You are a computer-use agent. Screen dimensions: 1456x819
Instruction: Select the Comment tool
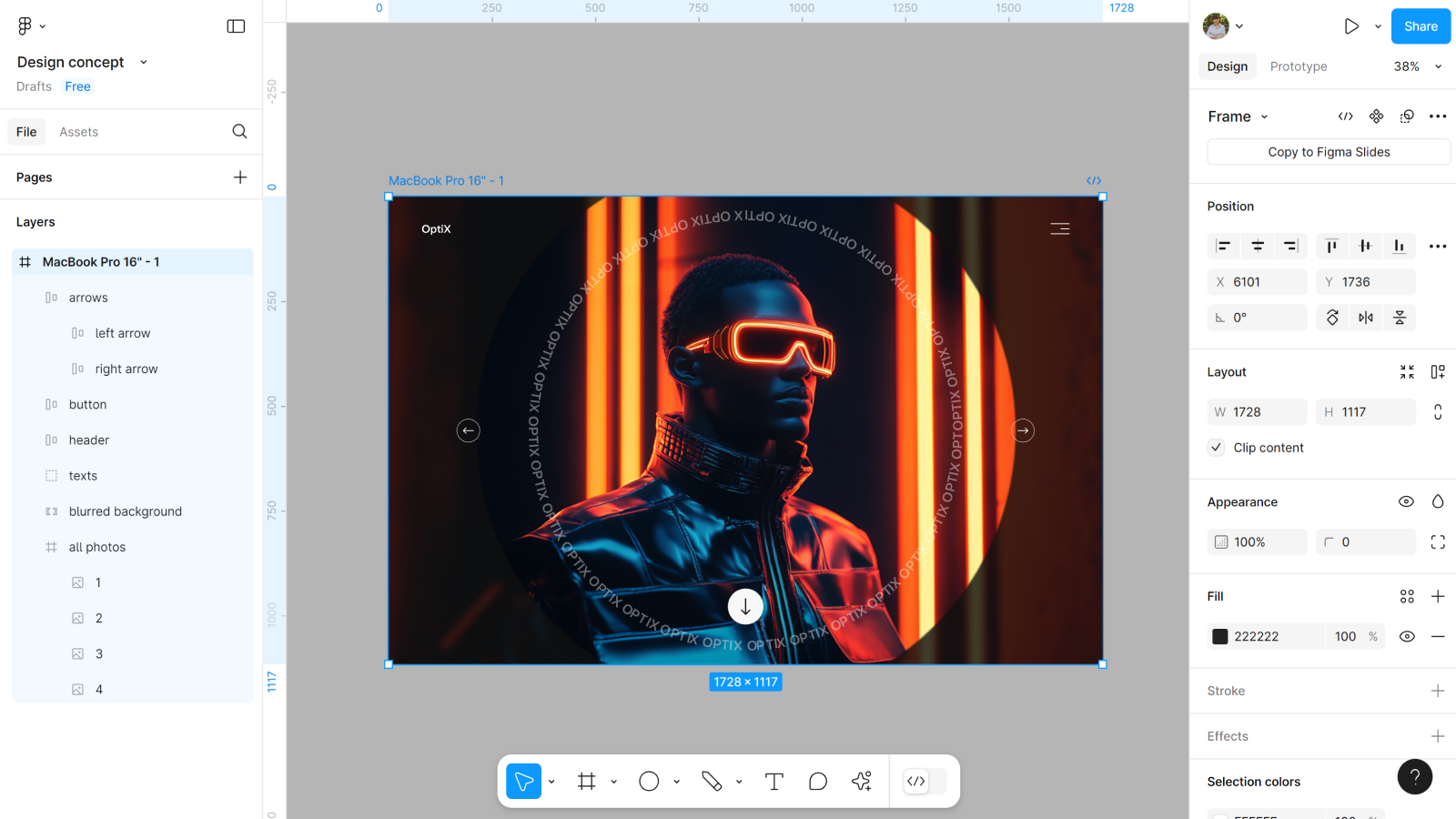817,782
